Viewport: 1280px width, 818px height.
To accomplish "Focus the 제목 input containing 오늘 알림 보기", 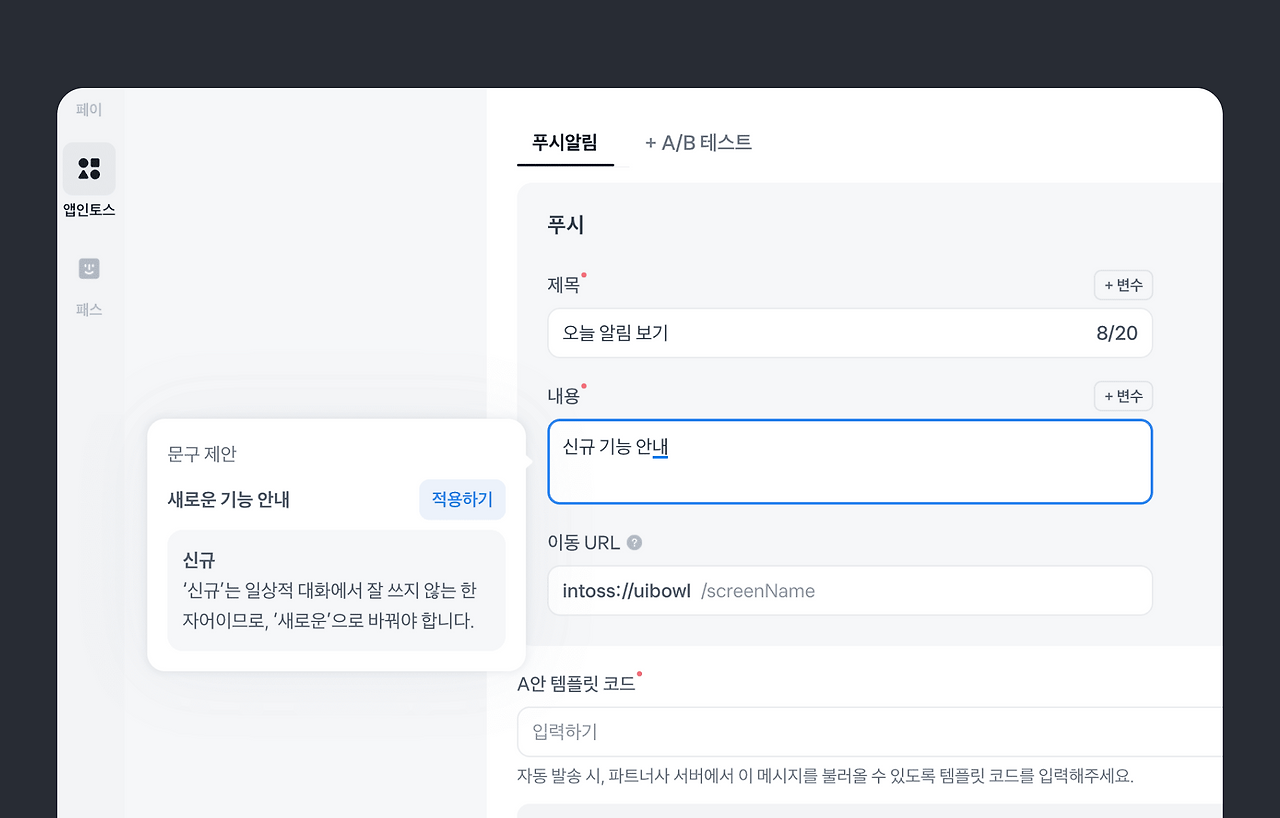I will click(800, 333).
